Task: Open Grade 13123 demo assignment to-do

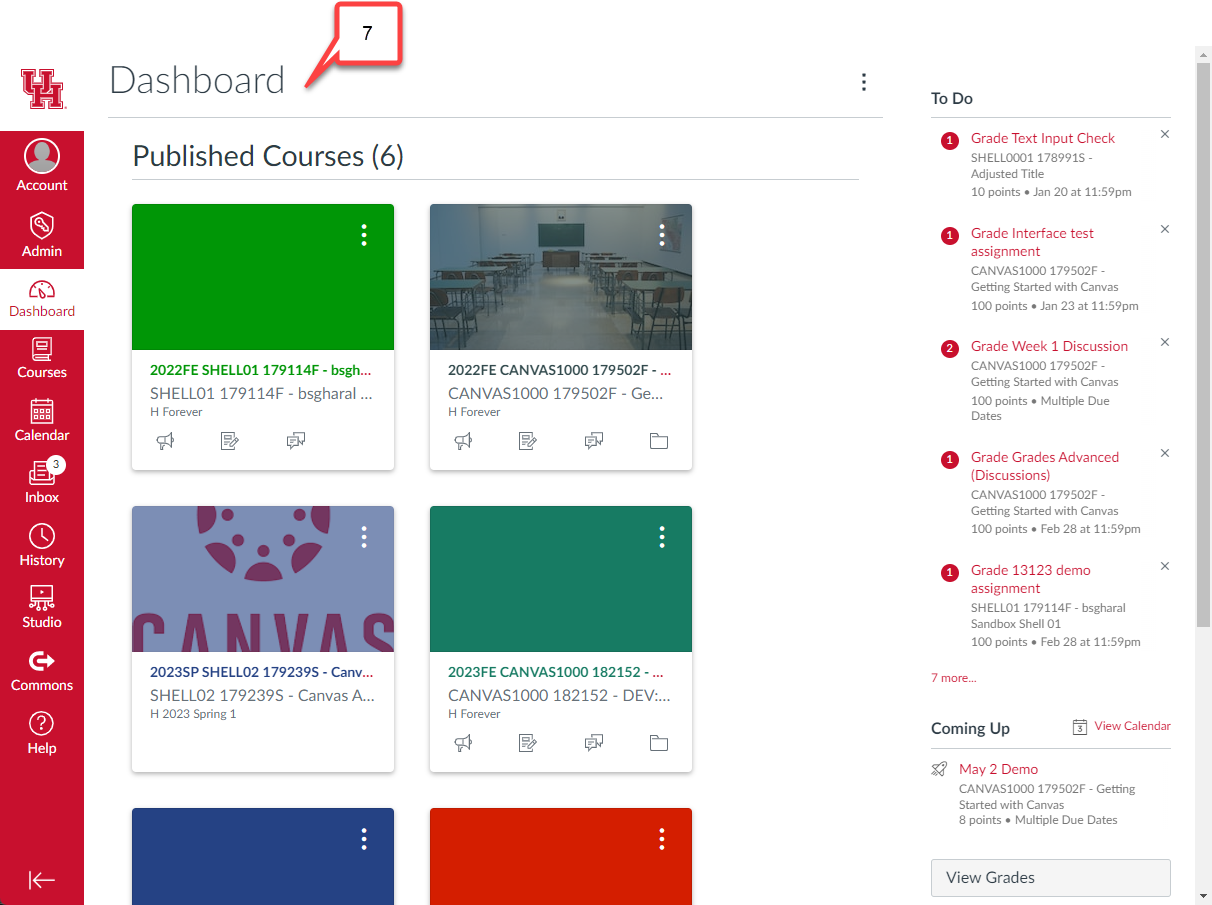Action: (x=1031, y=579)
